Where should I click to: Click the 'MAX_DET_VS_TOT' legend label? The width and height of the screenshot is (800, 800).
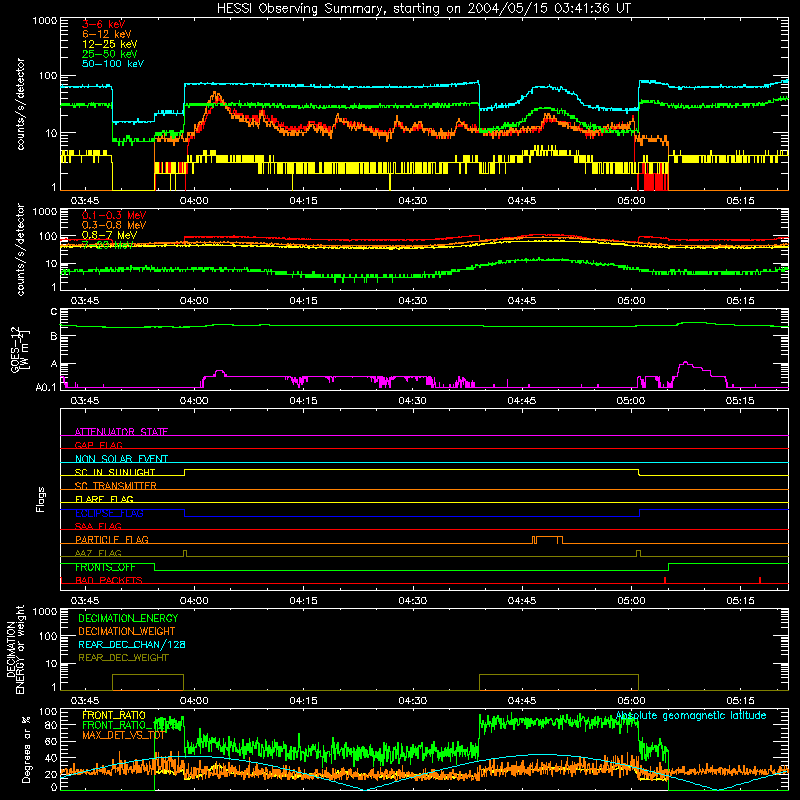coord(123,735)
